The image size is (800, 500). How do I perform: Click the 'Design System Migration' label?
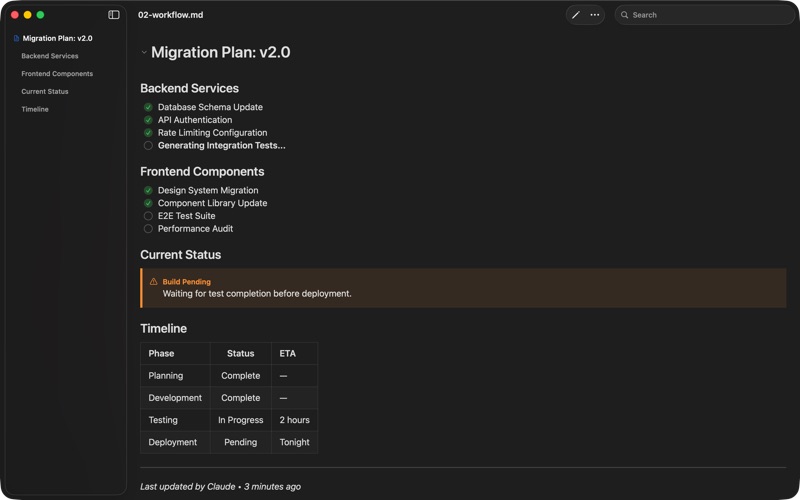pos(208,190)
